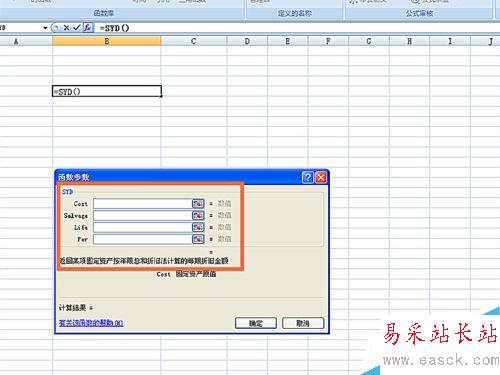Click the cell containing =SYD()
This screenshot has width=500, height=375.
click(107, 91)
